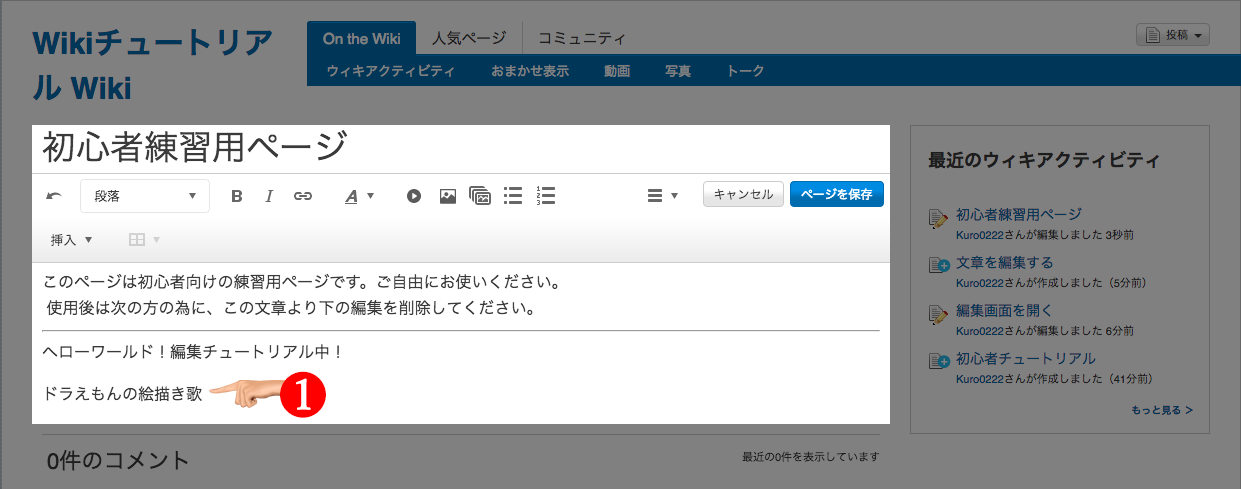The width and height of the screenshot is (1241, 489).
Task: Toggle italic text formatting
Action: [x=269, y=196]
